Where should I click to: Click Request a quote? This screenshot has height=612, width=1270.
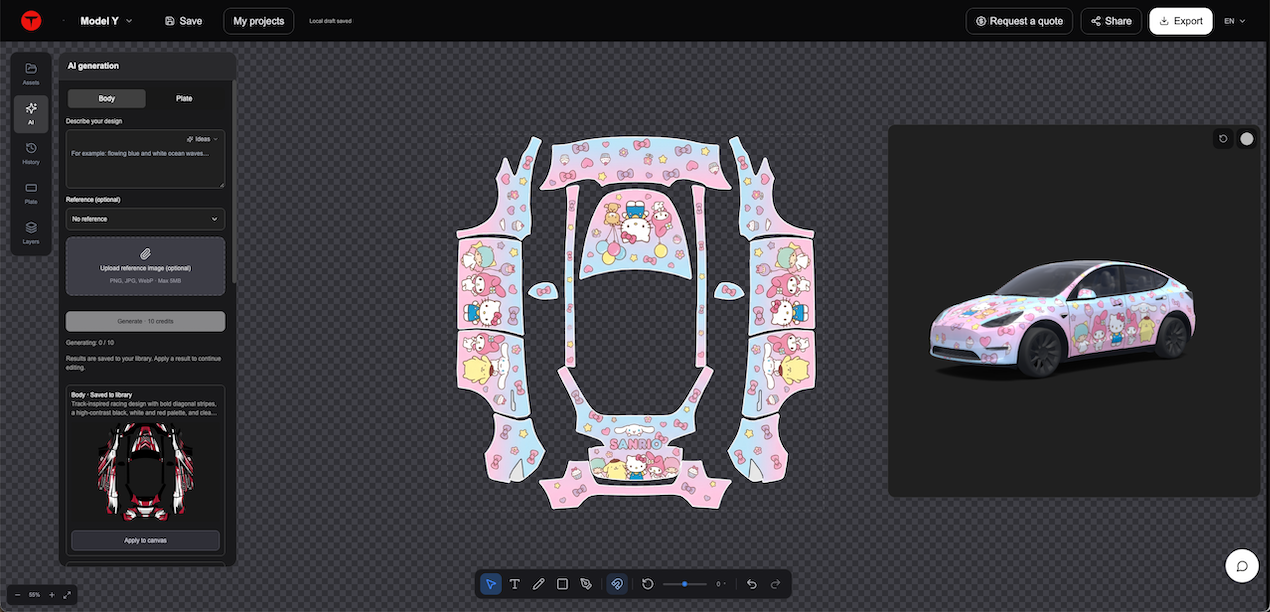click(x=1020, y=21)
